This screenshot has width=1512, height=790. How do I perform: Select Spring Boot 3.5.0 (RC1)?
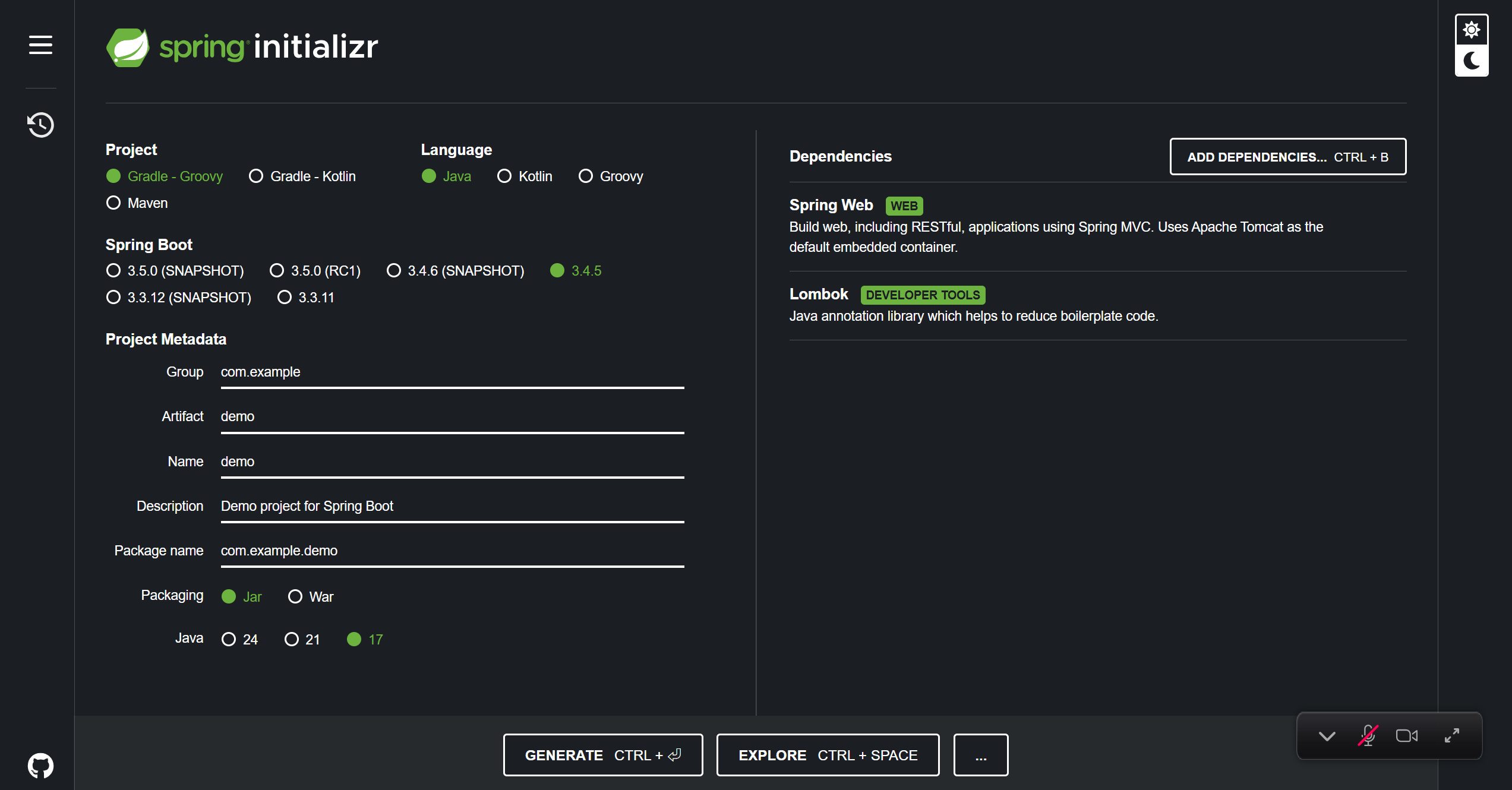point(277,271)
